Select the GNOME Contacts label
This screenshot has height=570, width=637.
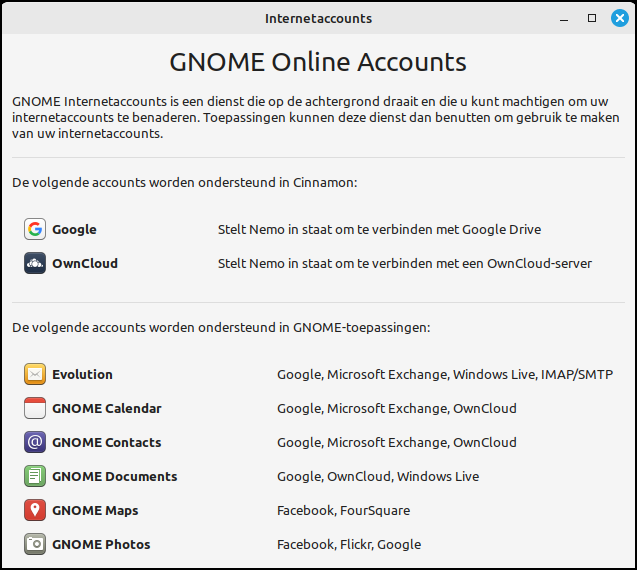tap(107, 442)
